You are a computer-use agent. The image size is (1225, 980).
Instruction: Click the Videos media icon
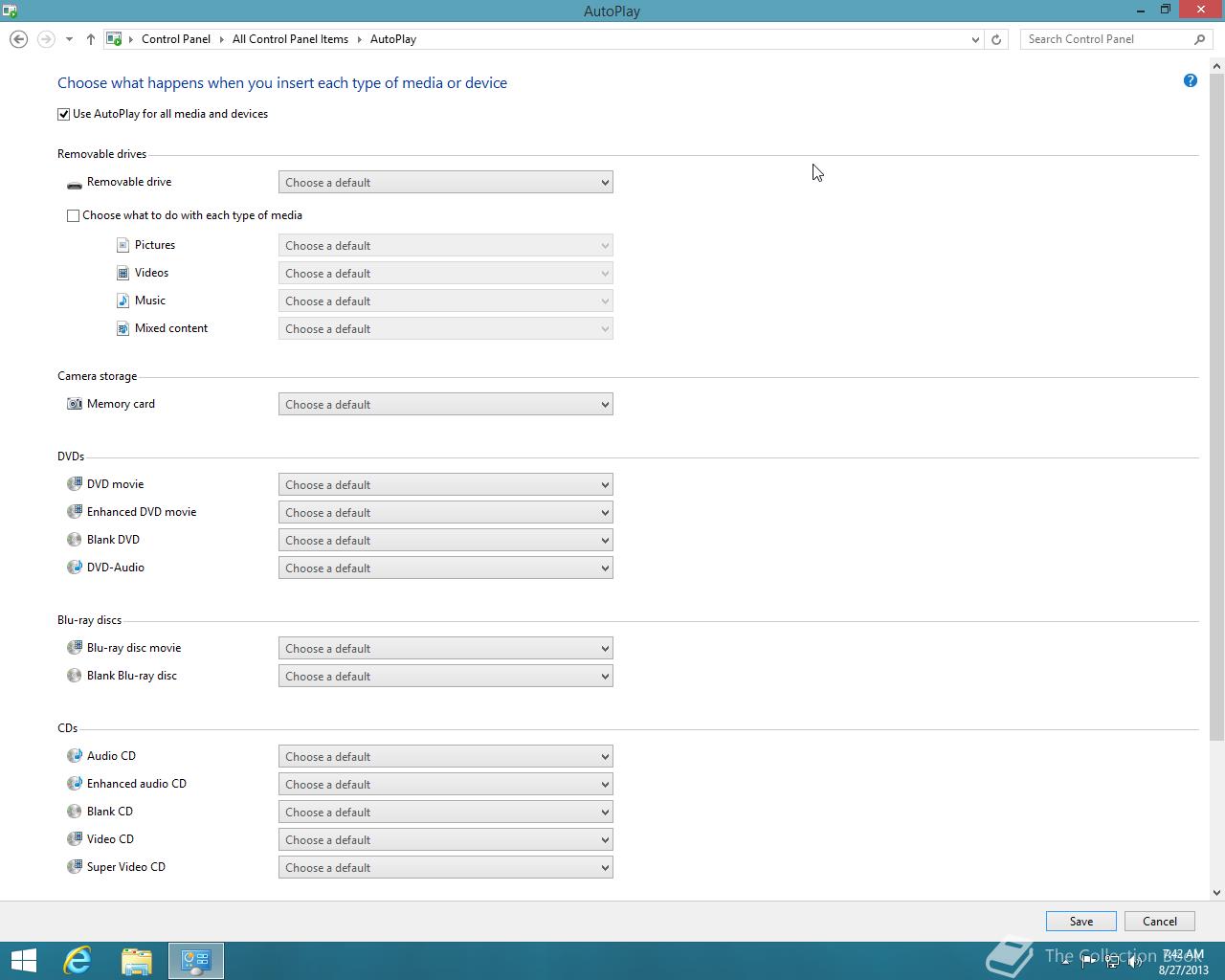tap(122, 273)
